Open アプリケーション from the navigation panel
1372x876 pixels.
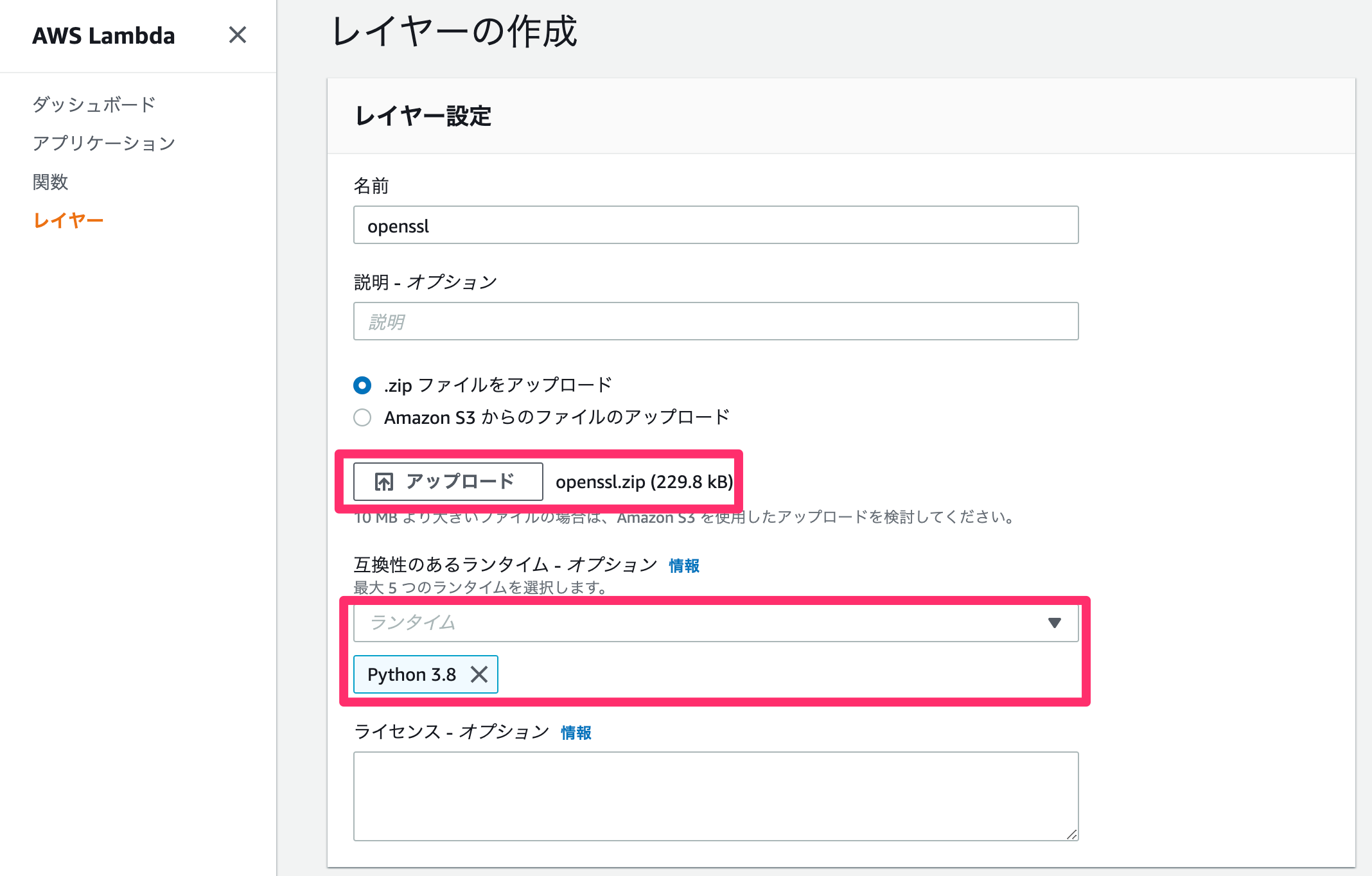pos(104,143)
